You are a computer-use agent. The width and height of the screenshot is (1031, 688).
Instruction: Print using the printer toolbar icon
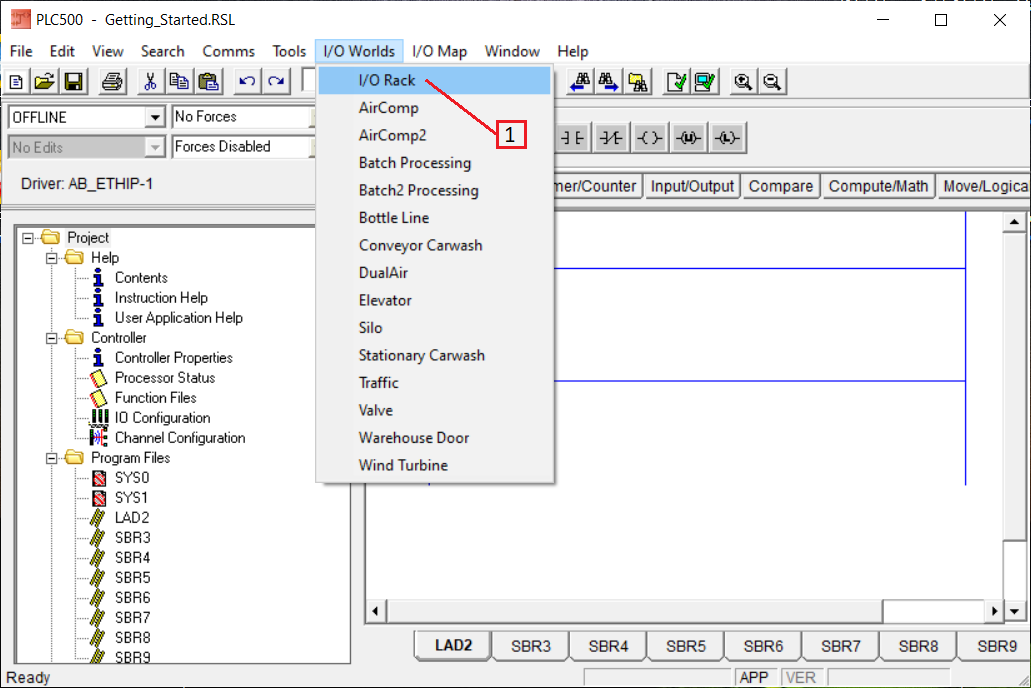point(112,82)
